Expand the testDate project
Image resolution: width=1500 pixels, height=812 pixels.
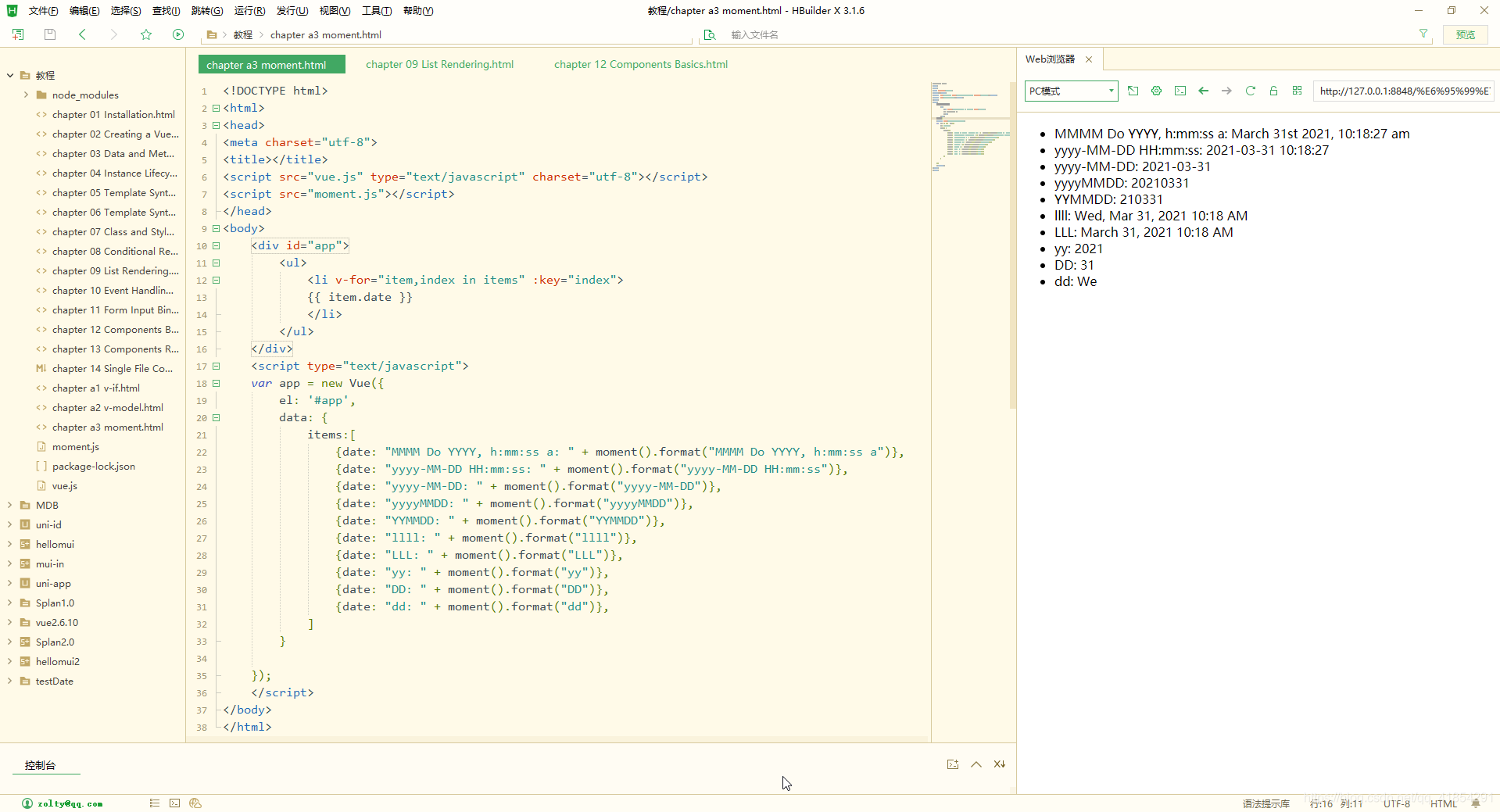[10, 681]
